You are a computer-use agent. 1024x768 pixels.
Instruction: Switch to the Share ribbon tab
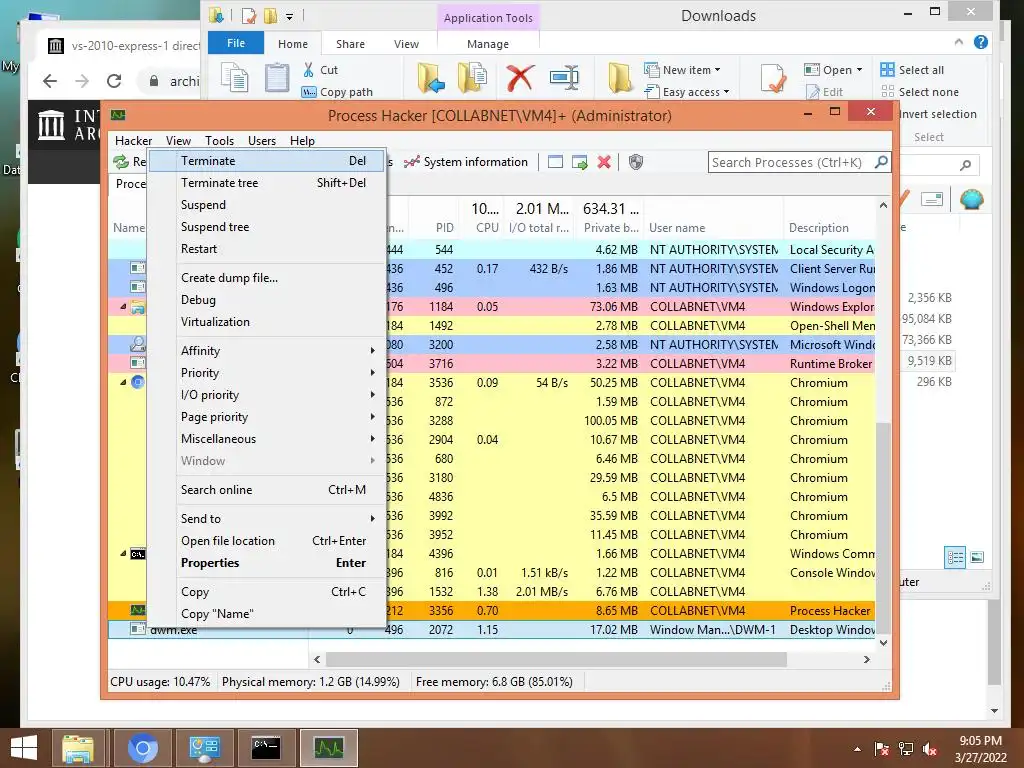(350, 44)
